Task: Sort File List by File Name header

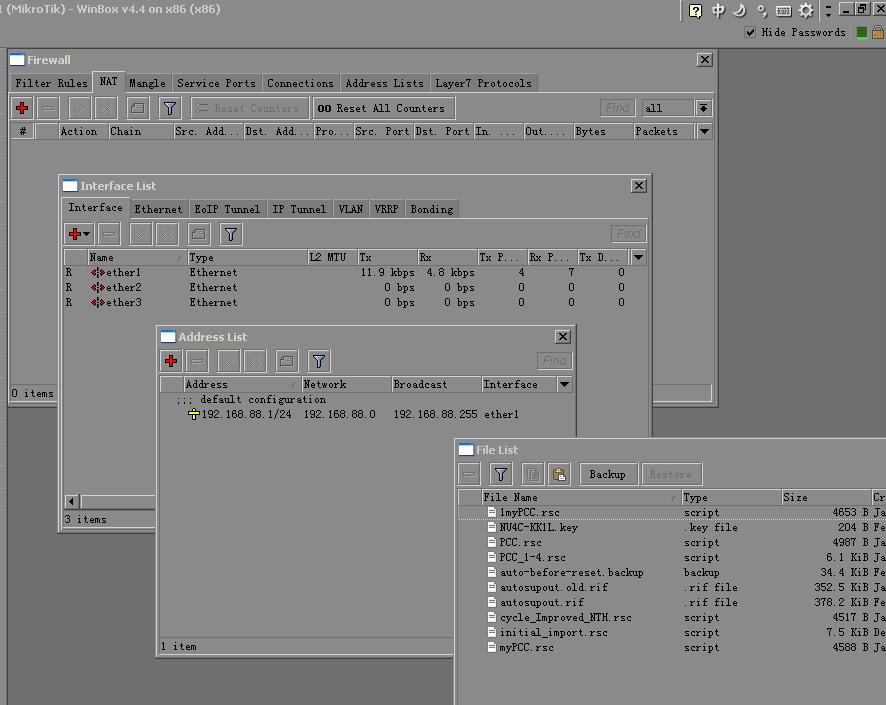Action: pos(581,497)
